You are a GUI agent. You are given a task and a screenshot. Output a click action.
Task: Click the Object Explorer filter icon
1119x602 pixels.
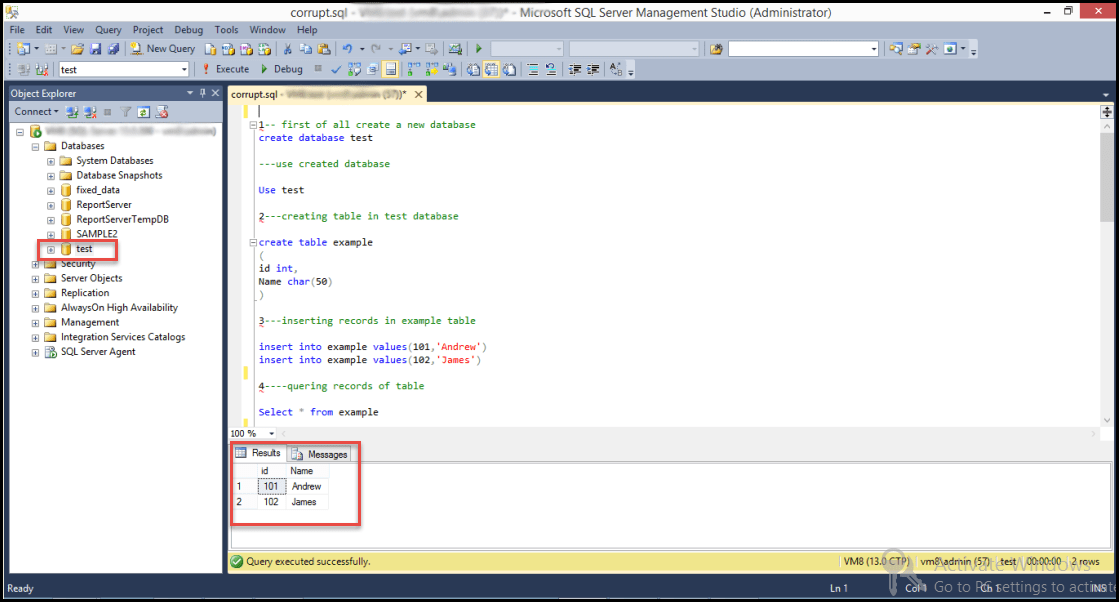[x=126, y=111]
